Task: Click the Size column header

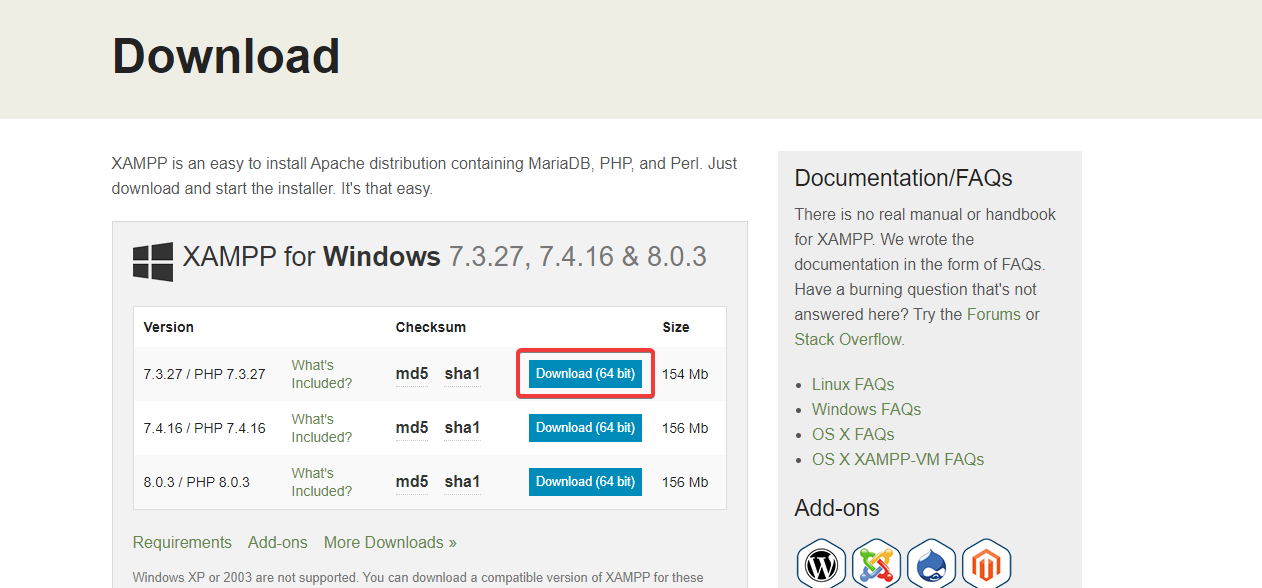Action: (676, 327)
